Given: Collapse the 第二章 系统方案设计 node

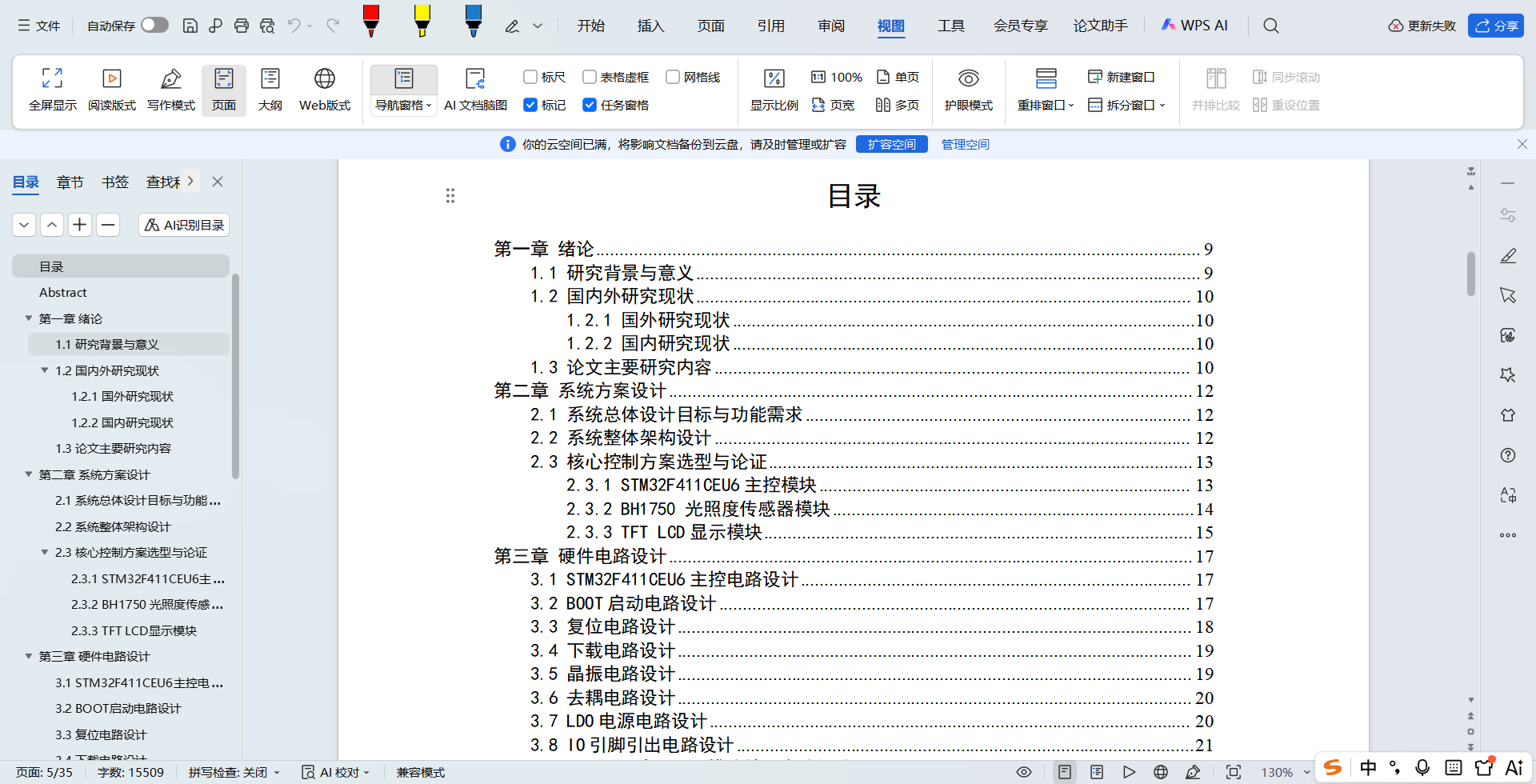Looking at the screenshot, I should [x=29, y=474].
